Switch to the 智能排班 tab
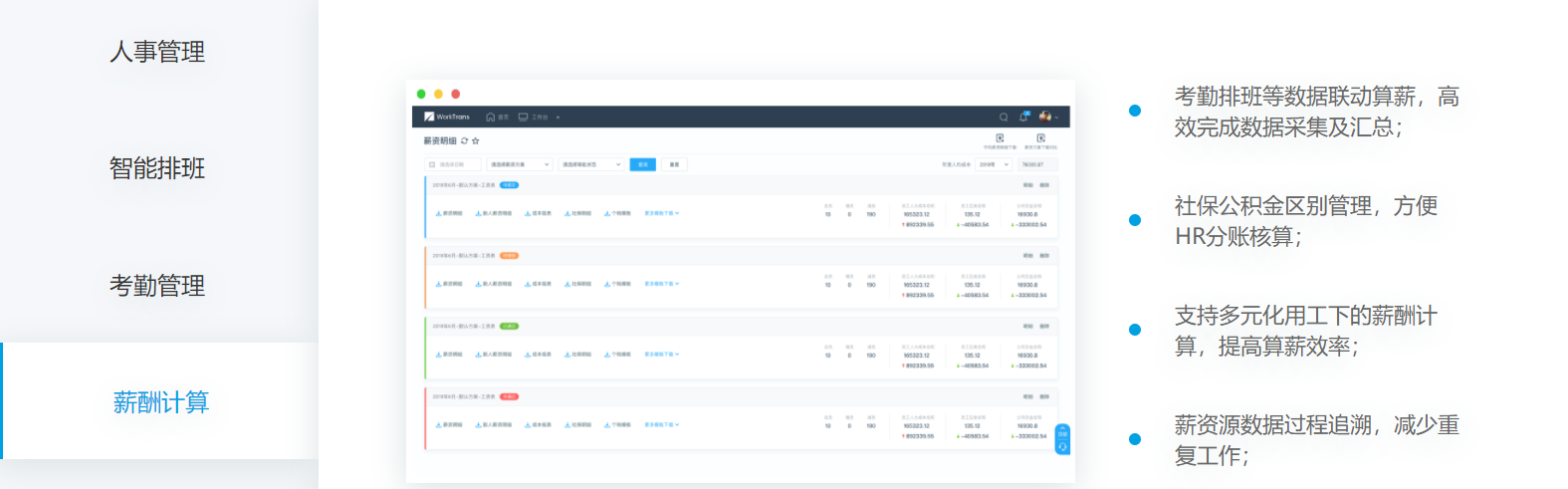1568x489 pixels. (157, 168)
